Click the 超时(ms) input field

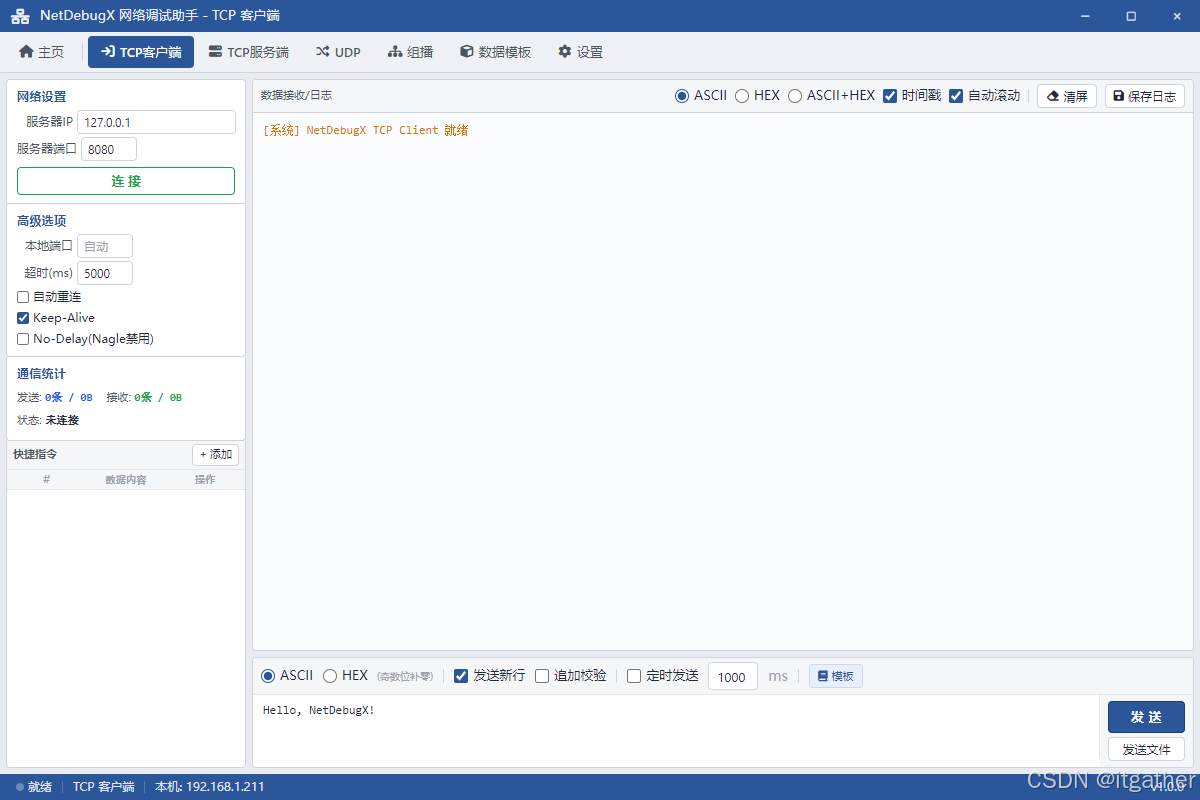pos(105,273)
